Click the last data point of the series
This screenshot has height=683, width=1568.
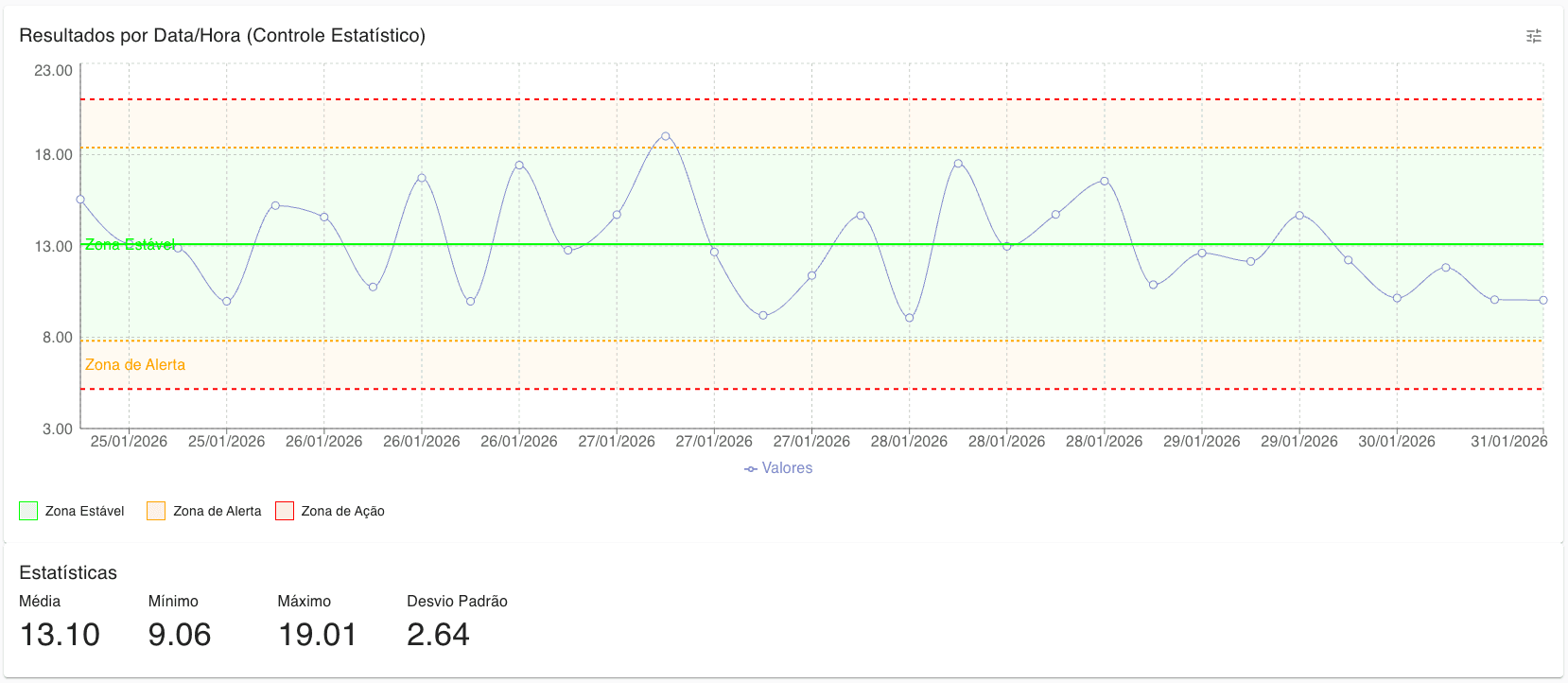coord(1543,300)
